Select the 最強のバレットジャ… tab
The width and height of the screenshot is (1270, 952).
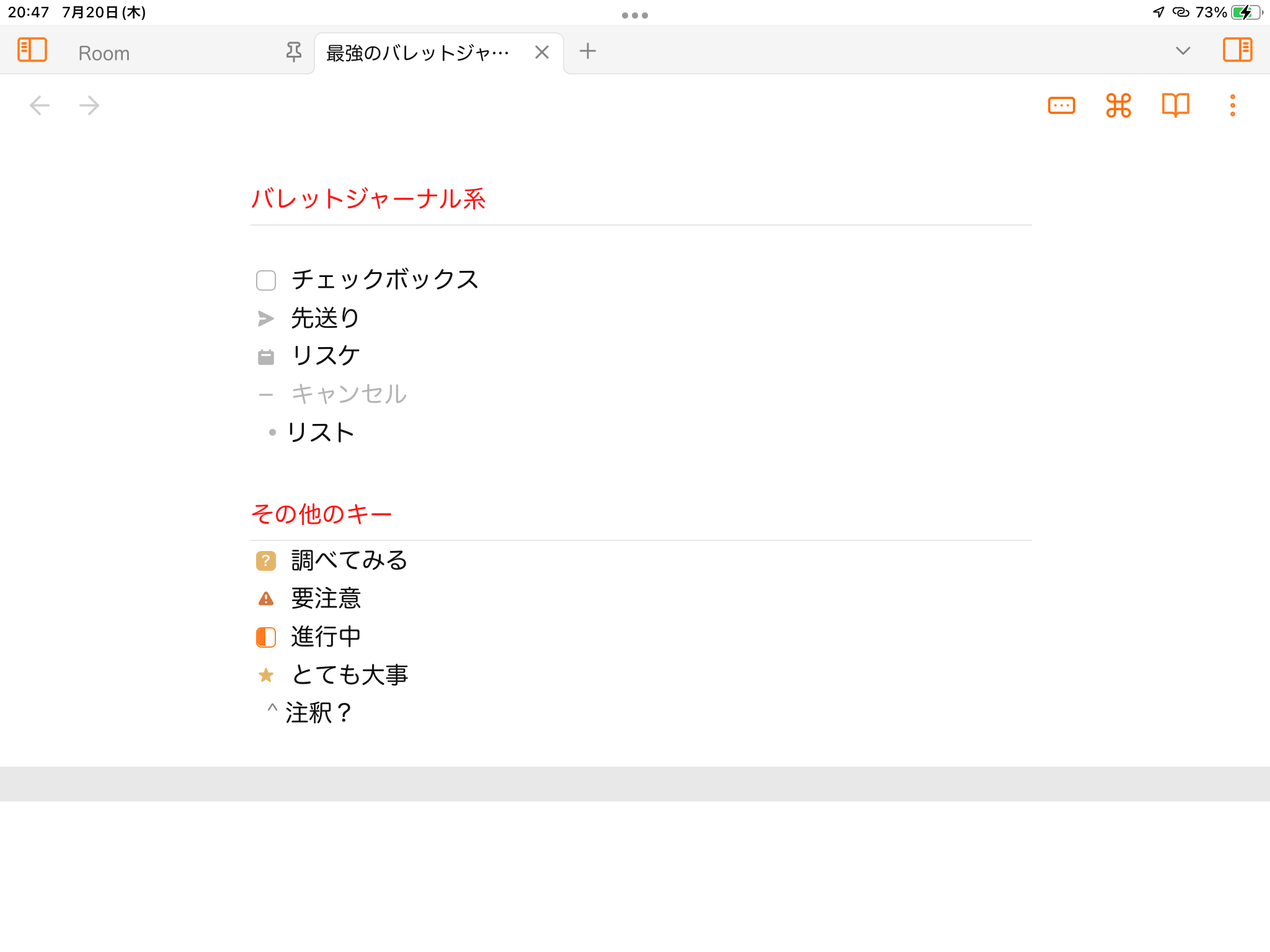point(418,53)
